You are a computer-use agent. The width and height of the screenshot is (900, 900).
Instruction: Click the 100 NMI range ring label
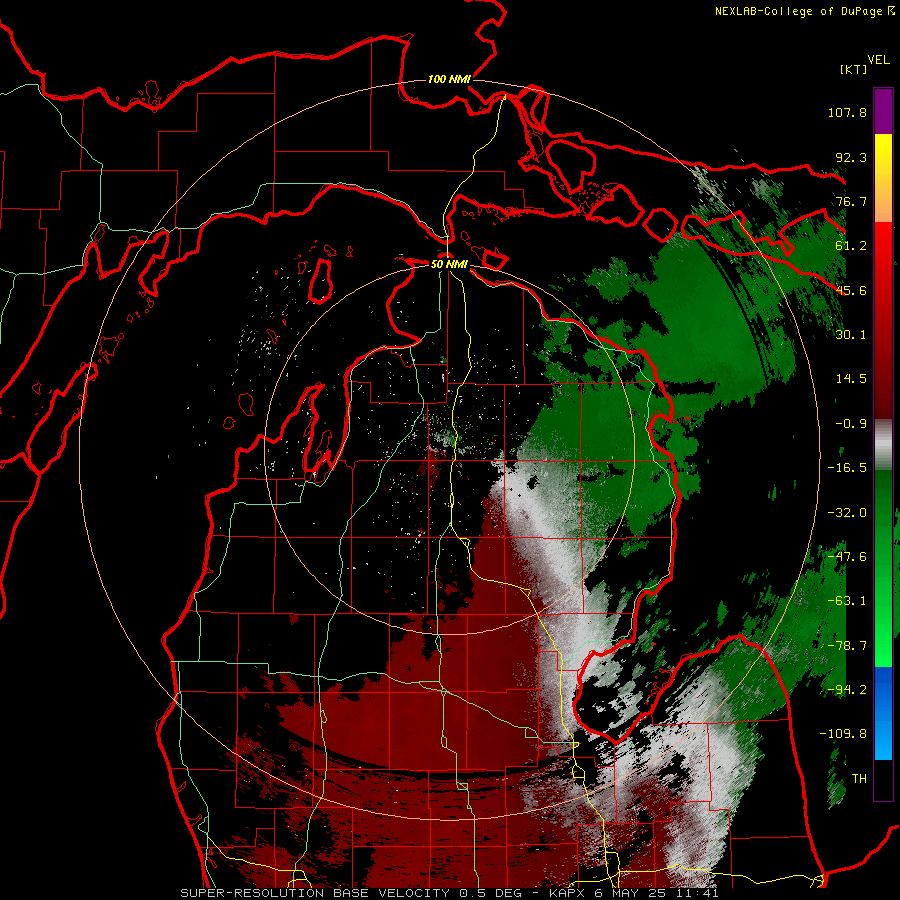tap(449, 79)
